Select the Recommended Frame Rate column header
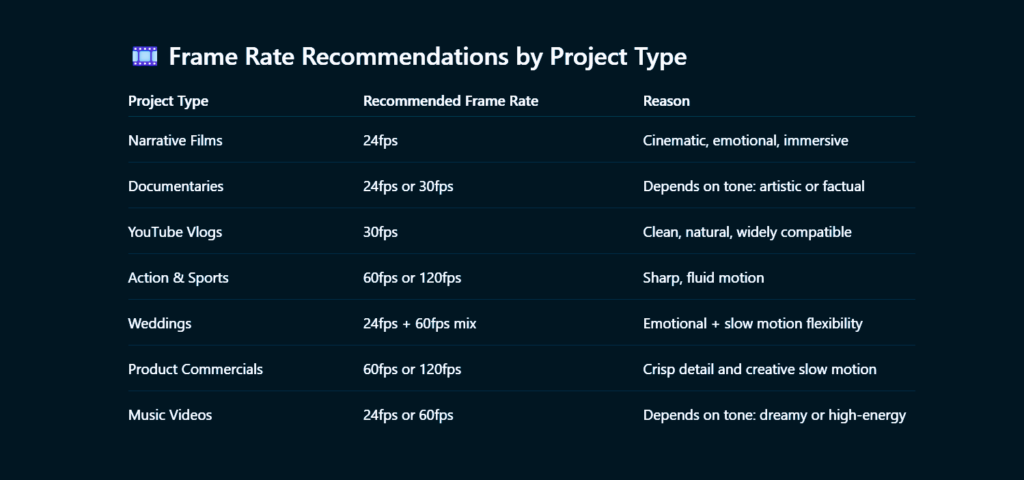The height and width of the screenshot is (480, 1024). click(x=451, y=101)
